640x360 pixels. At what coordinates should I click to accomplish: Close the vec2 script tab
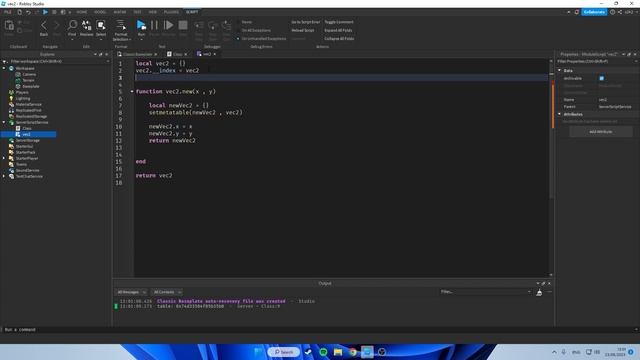point(215,54)
